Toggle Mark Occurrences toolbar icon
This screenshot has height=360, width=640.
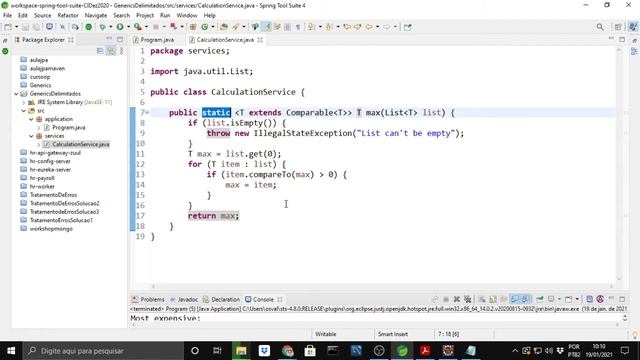coord(267,27)
